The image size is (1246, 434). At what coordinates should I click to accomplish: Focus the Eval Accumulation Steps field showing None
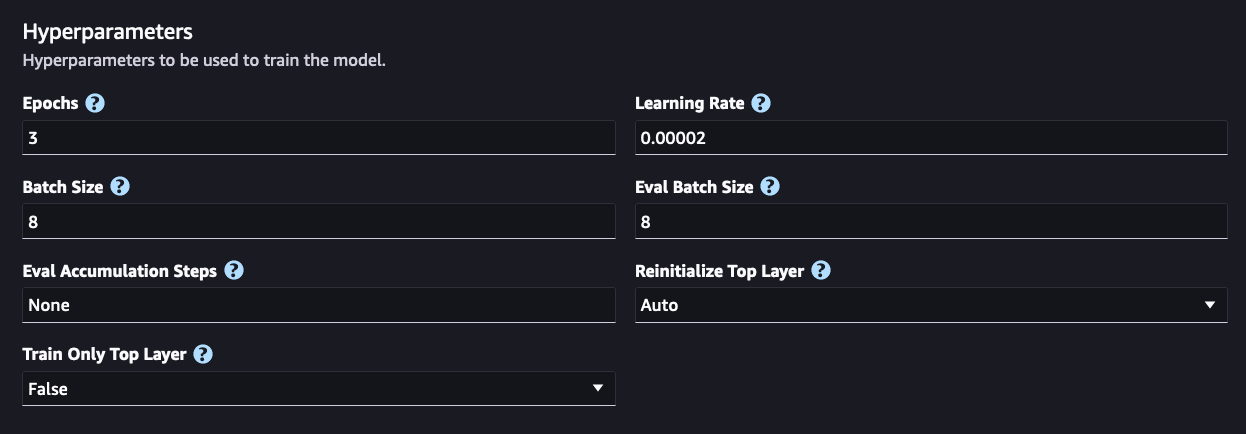(x=319, y=306)
